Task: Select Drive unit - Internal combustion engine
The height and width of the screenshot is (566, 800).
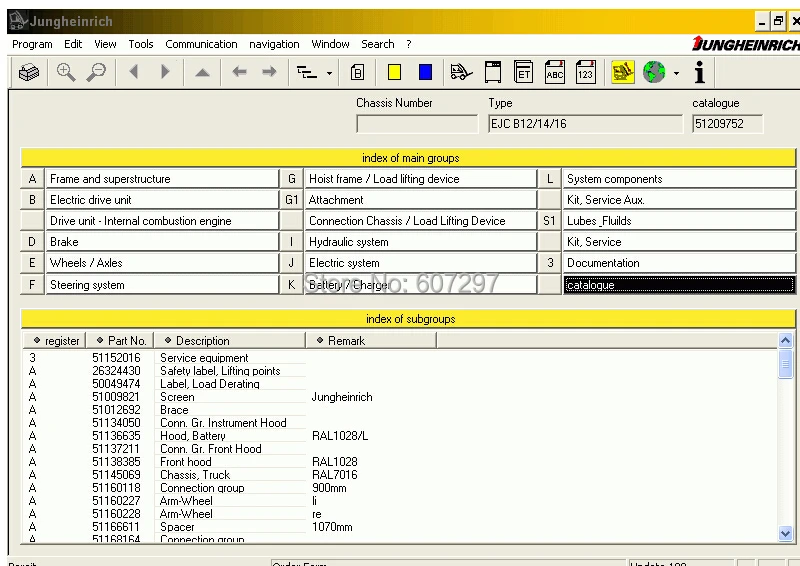Action: tap(162, 220)
